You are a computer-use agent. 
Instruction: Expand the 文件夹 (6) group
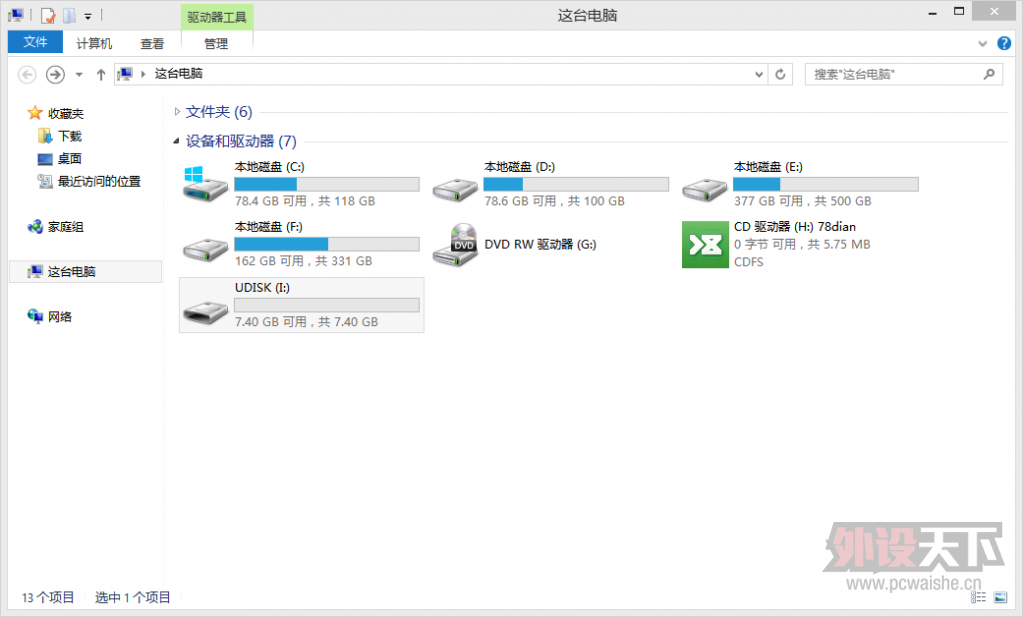[177, 112]
